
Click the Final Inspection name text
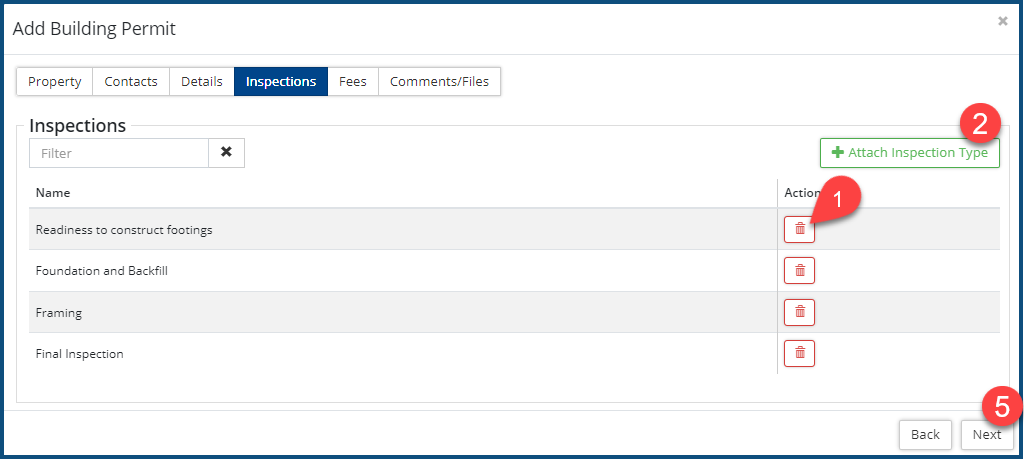point(79,354)
